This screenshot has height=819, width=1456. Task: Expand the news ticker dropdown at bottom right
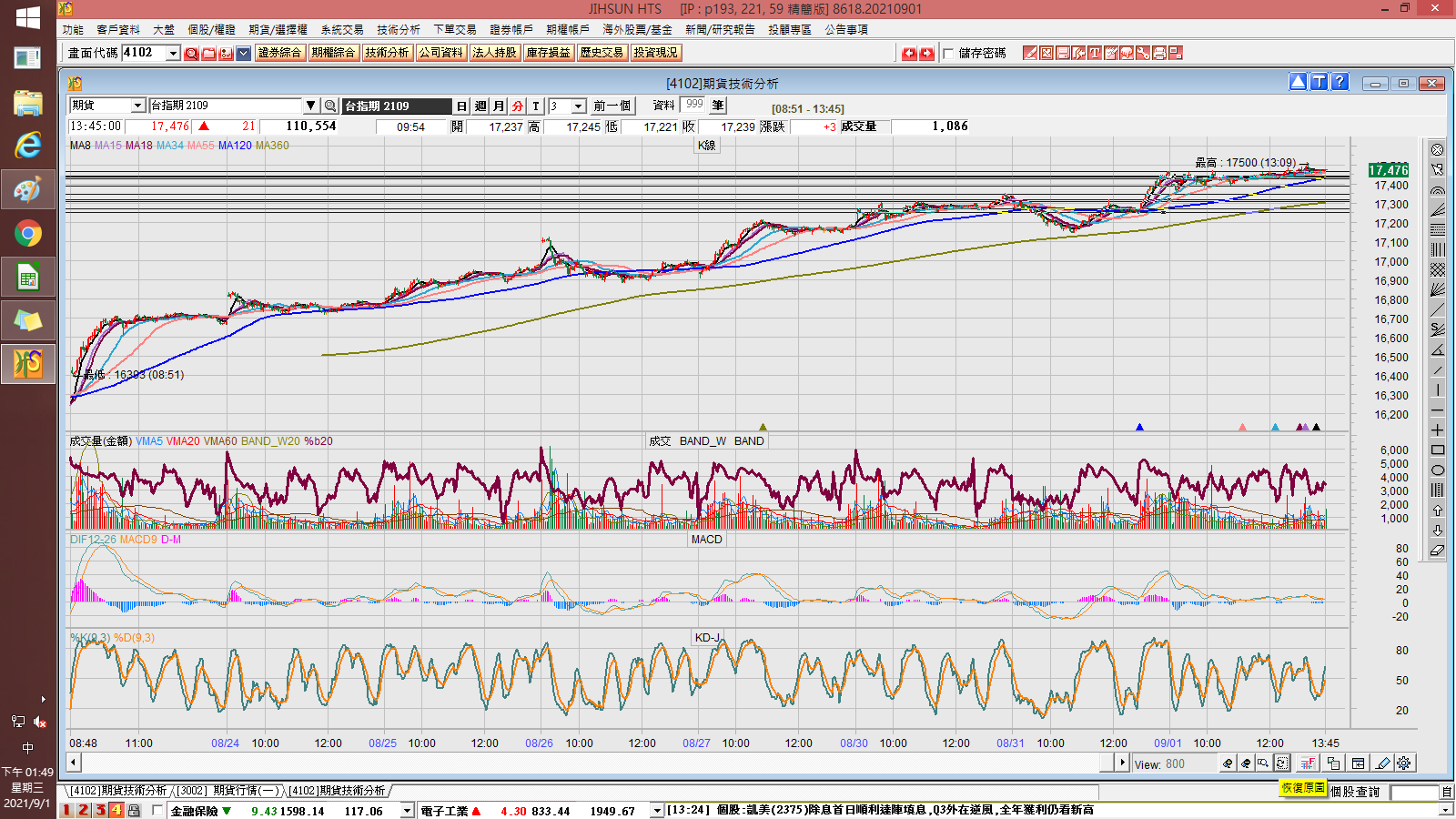click(x=1445, y=810)
